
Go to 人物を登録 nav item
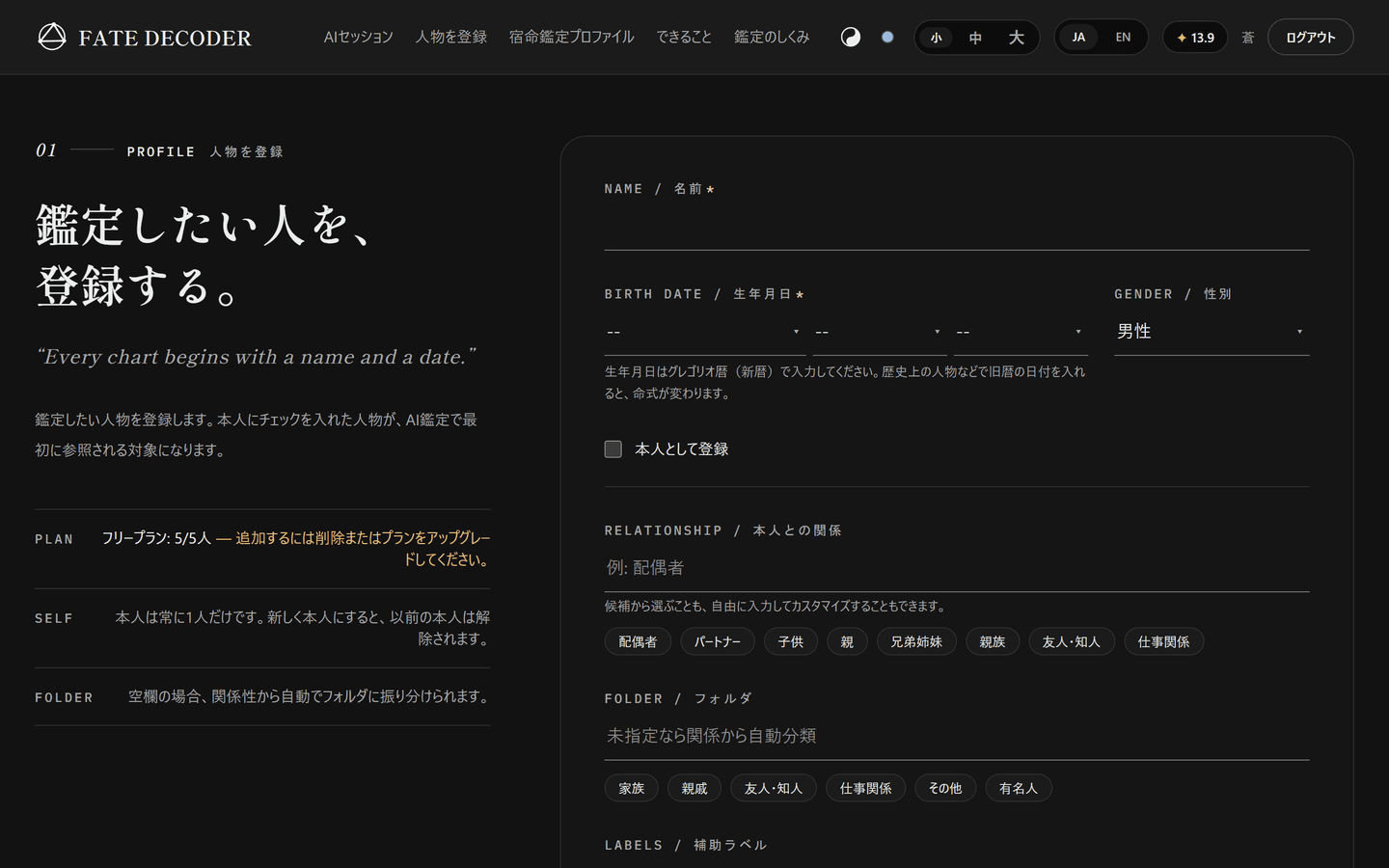pyautogui.click(x=451, y=37)
